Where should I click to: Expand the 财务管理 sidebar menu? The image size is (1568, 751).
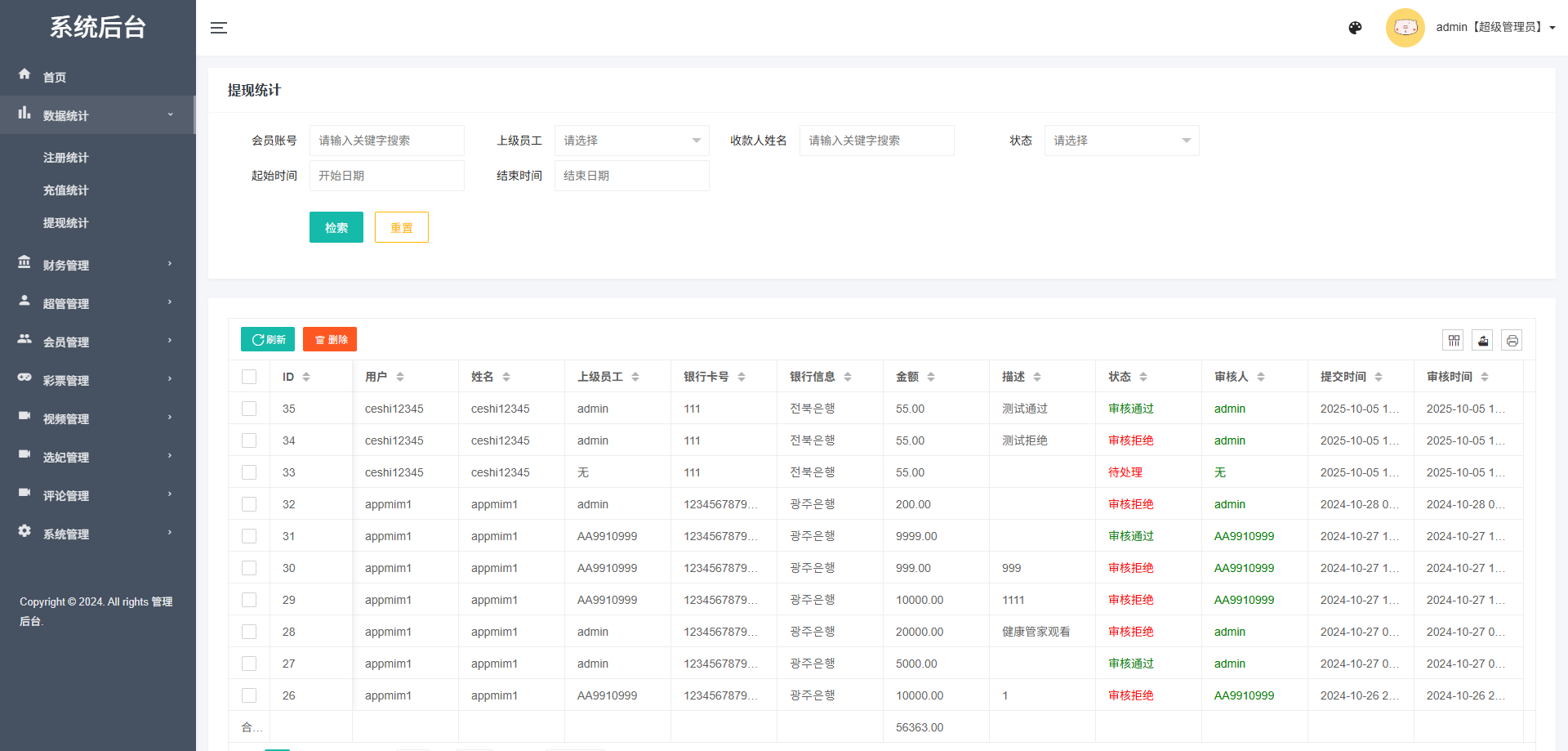[x=96, y=265]
